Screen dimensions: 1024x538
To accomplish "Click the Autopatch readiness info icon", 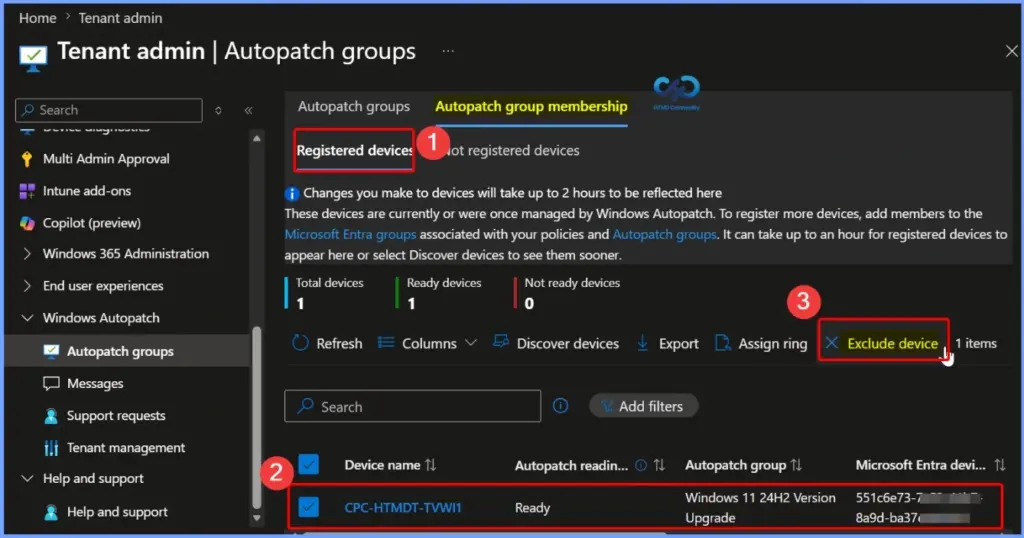I will [641, 465].
